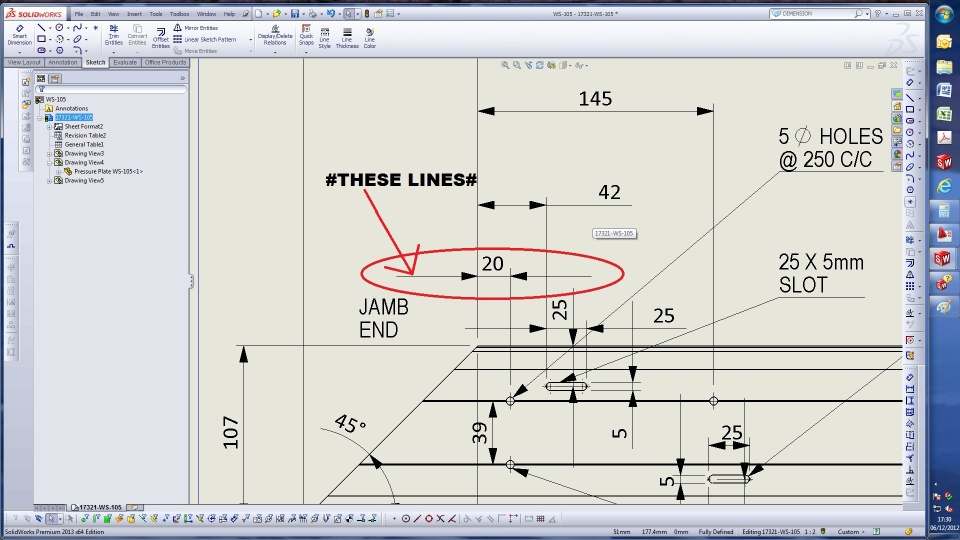The height and width of the screenshot is (540, 960).
Task: Select the Smart Dimension tool
Action: tap(19, 35)
